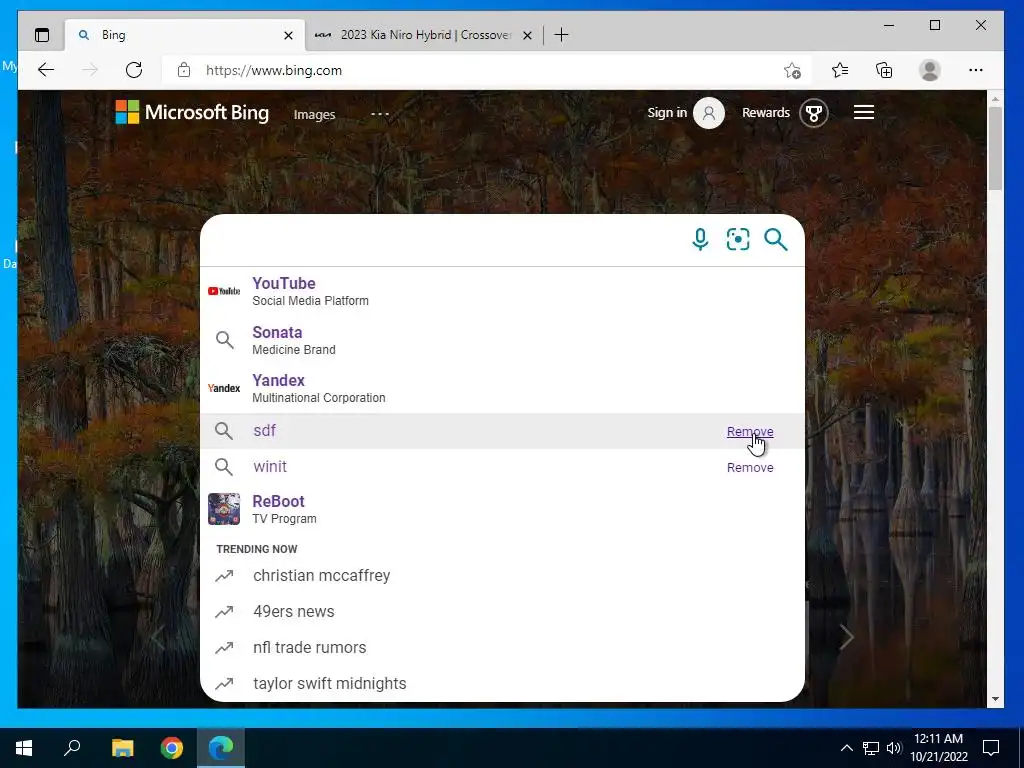Open Bing hamburger menu
This screenshot has width=1024, height=768.
click(863, 112)
